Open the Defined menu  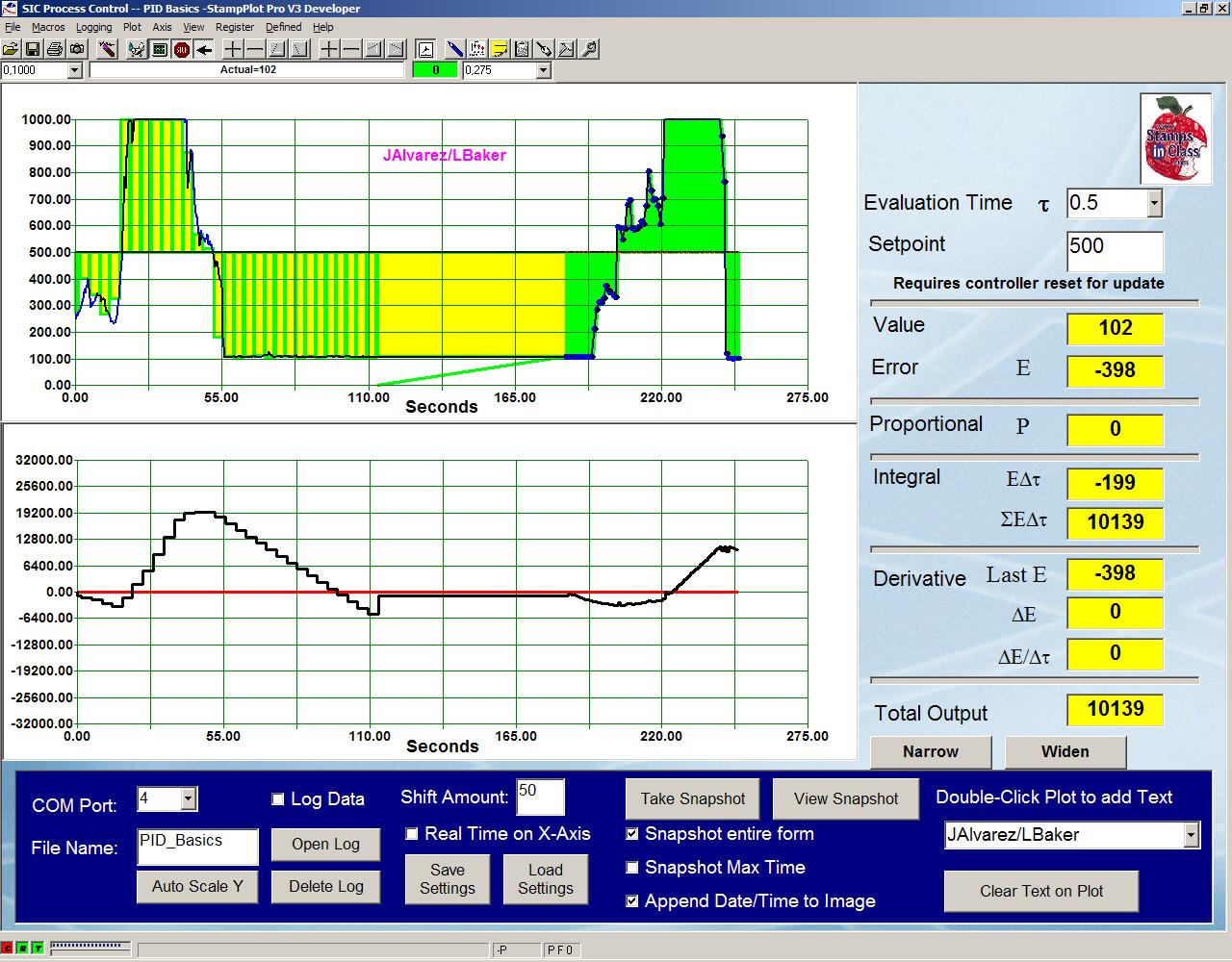(283, 27)
